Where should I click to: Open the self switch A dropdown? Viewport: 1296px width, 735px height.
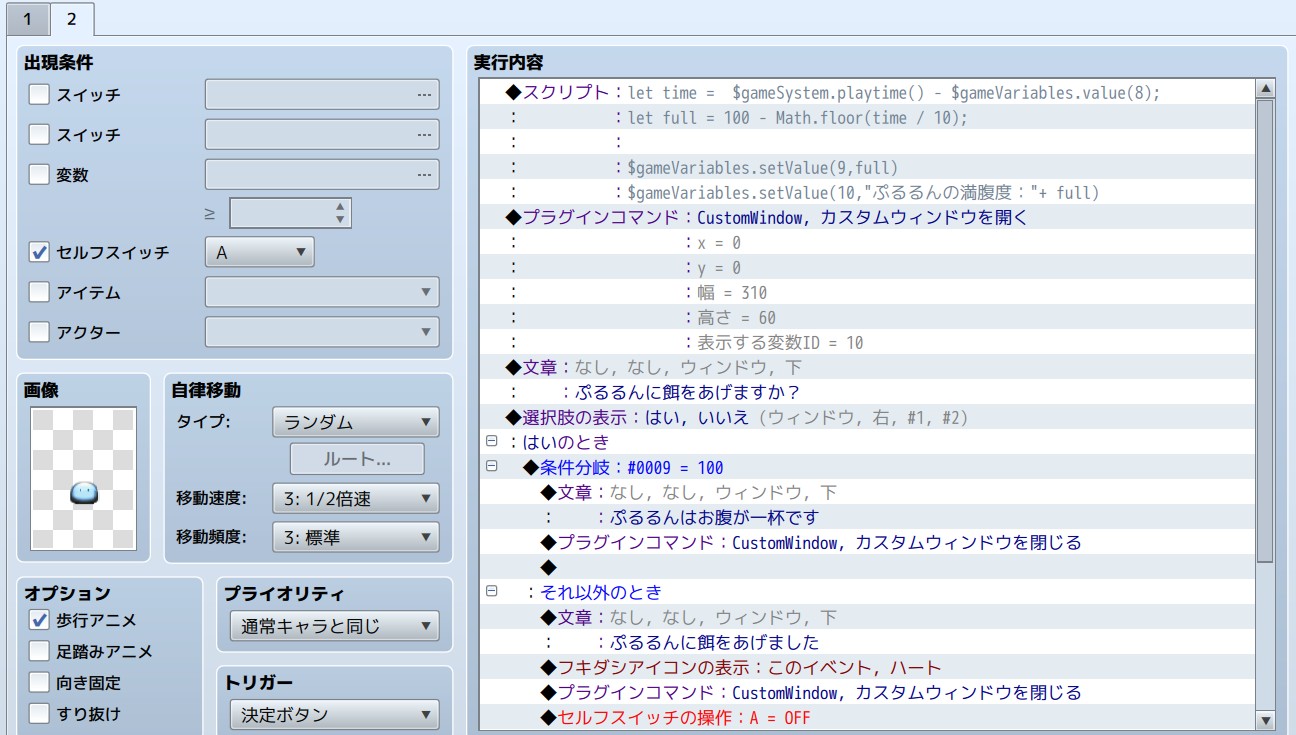point(259,253)
